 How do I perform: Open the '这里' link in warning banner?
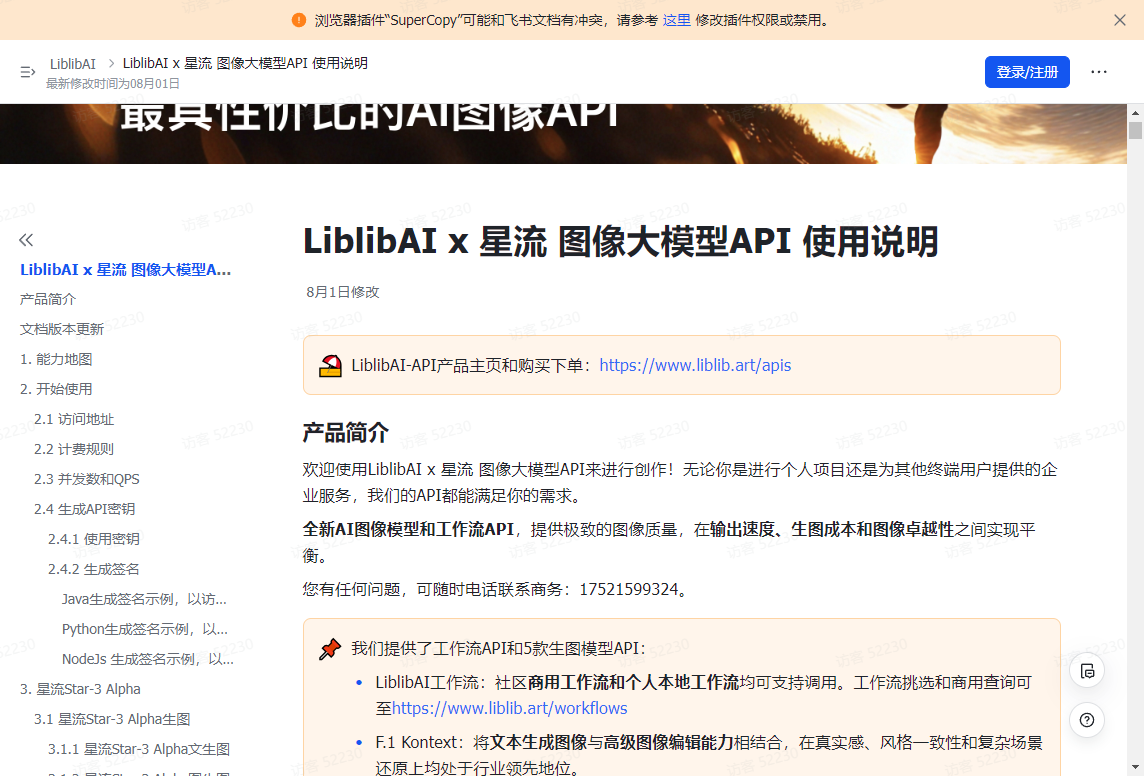coord(676,20)
